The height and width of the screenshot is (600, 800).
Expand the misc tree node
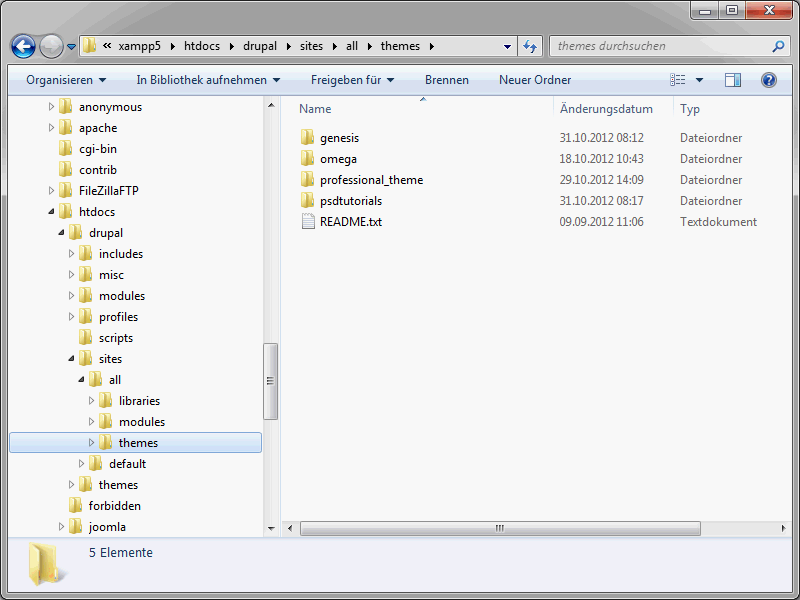[71, 274]
